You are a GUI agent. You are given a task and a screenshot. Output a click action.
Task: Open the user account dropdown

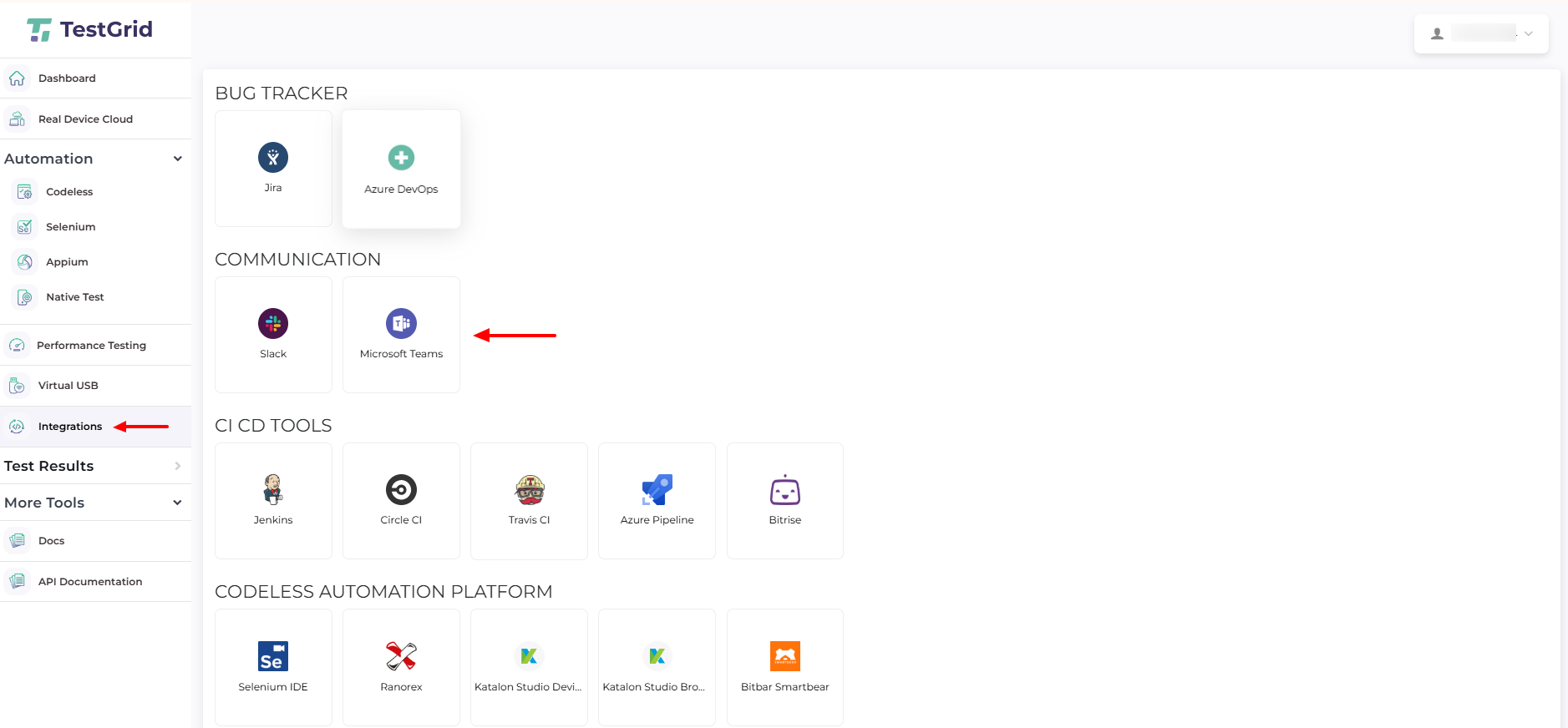(1481, 33)
